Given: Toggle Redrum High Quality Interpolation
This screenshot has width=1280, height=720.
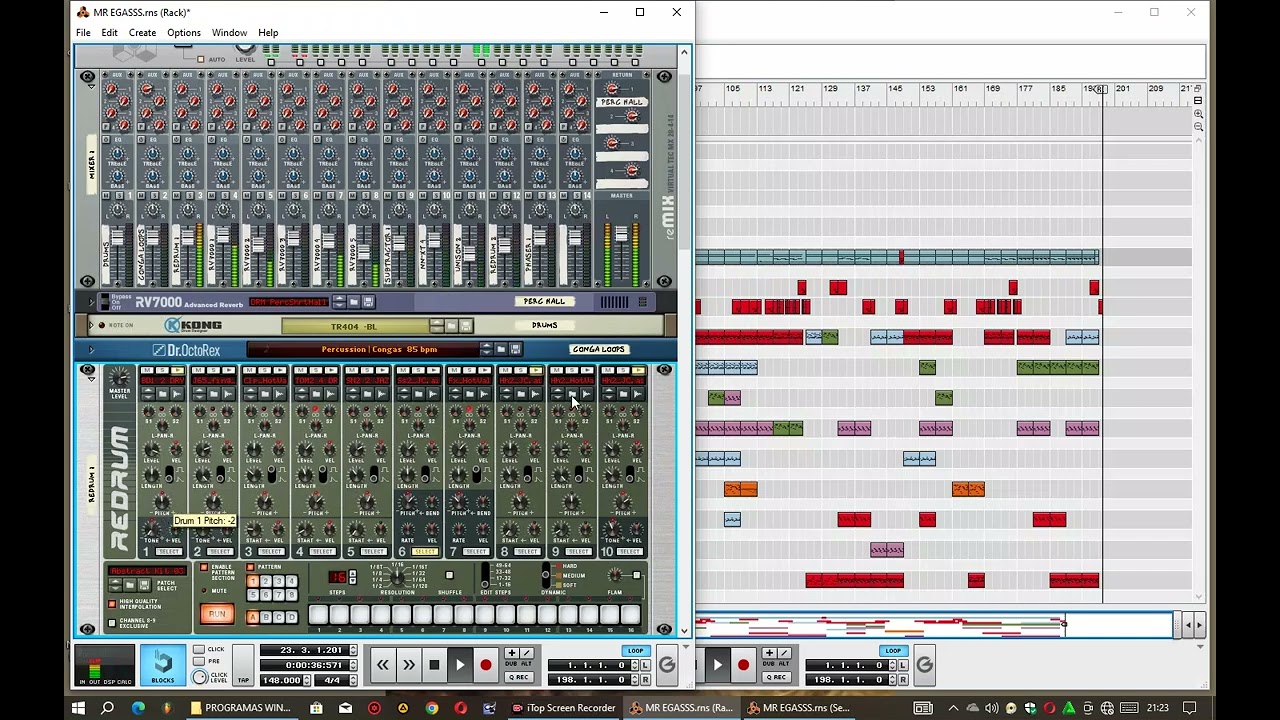Looking at the screenshot, I should tap(112, 604).
